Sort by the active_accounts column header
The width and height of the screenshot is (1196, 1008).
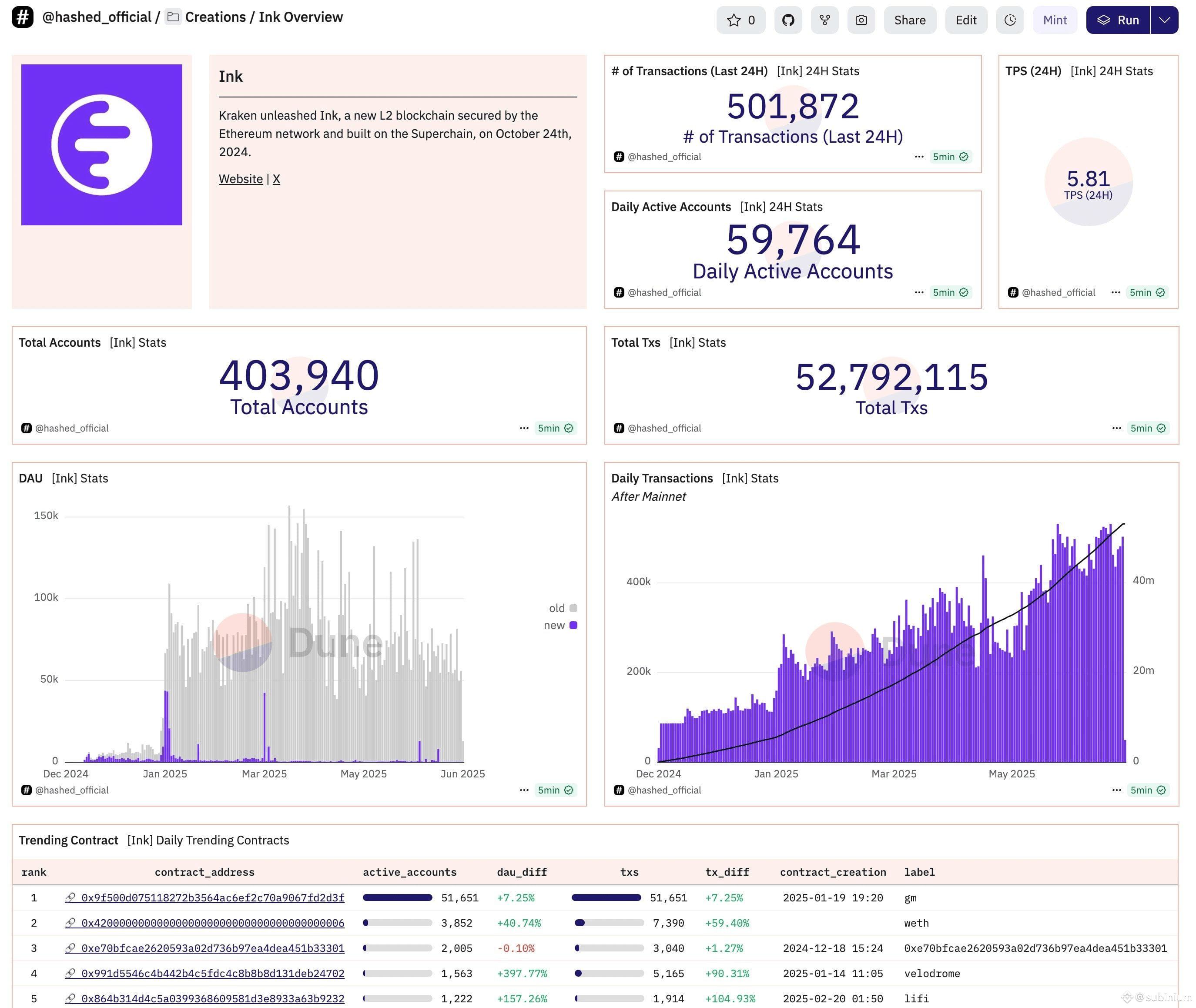coord(410,872)
